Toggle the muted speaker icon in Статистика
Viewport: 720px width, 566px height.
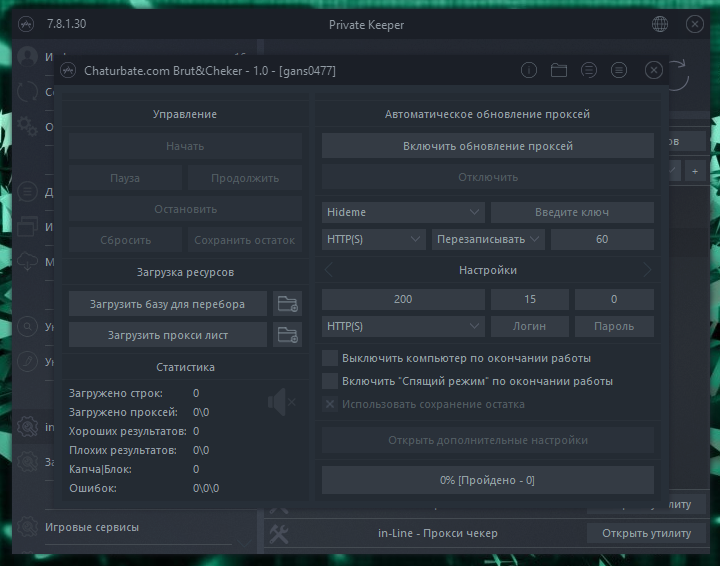tap(282, 403)
